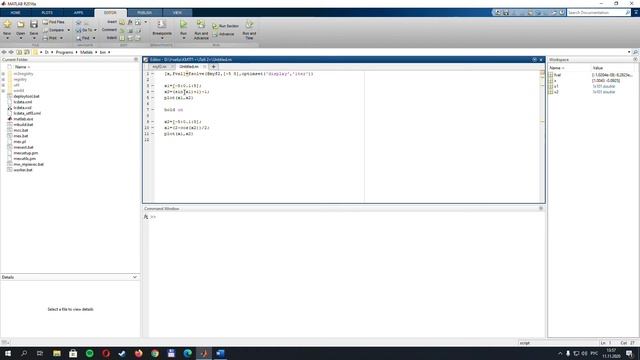The width and height of the screenshot is (640, 360).
Task: Open the Editor panel actions menu
Action: (534, 60)
